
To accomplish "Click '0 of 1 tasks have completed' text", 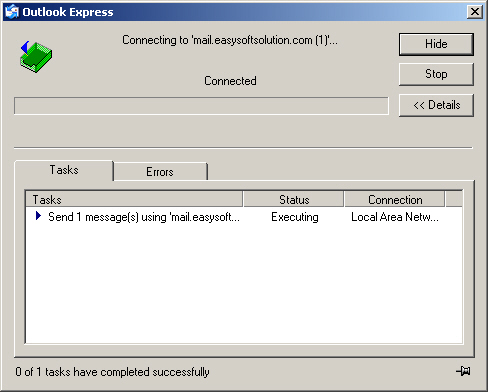I will 112,372.
